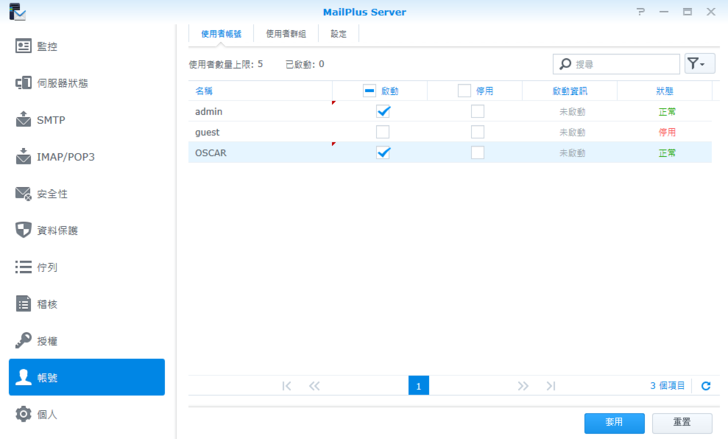Viewport: 728px width, 439px height.
Task: Switch to the 使用者群組 tab
Action: click(286, 34)
